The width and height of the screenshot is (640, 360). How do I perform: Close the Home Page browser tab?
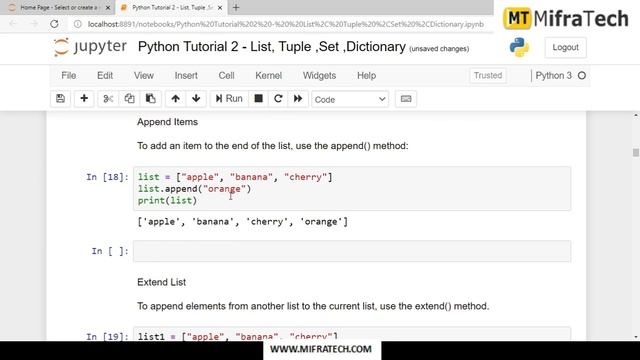(108, 8)
